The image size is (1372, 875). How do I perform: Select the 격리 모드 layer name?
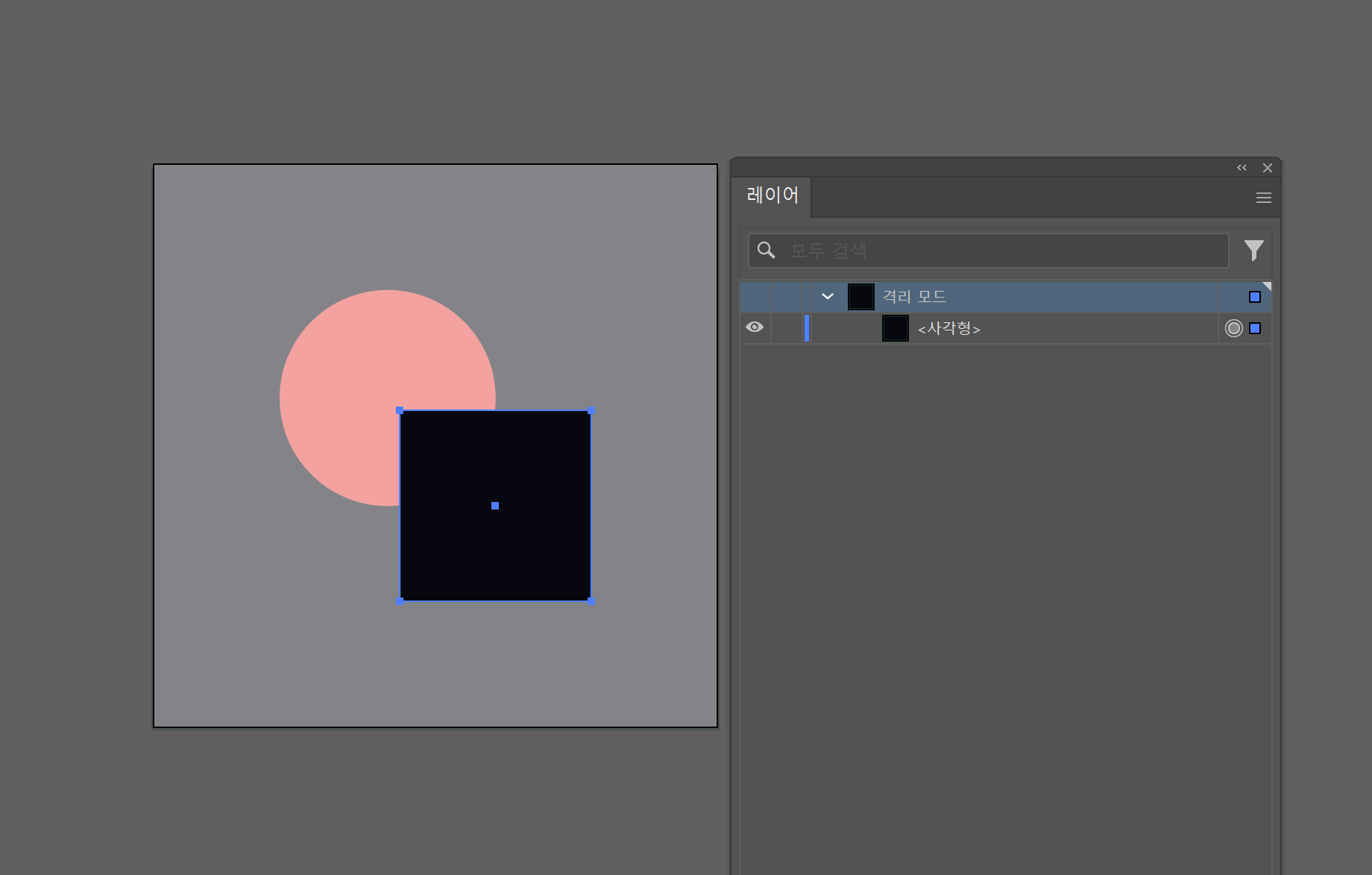(914, 296)
